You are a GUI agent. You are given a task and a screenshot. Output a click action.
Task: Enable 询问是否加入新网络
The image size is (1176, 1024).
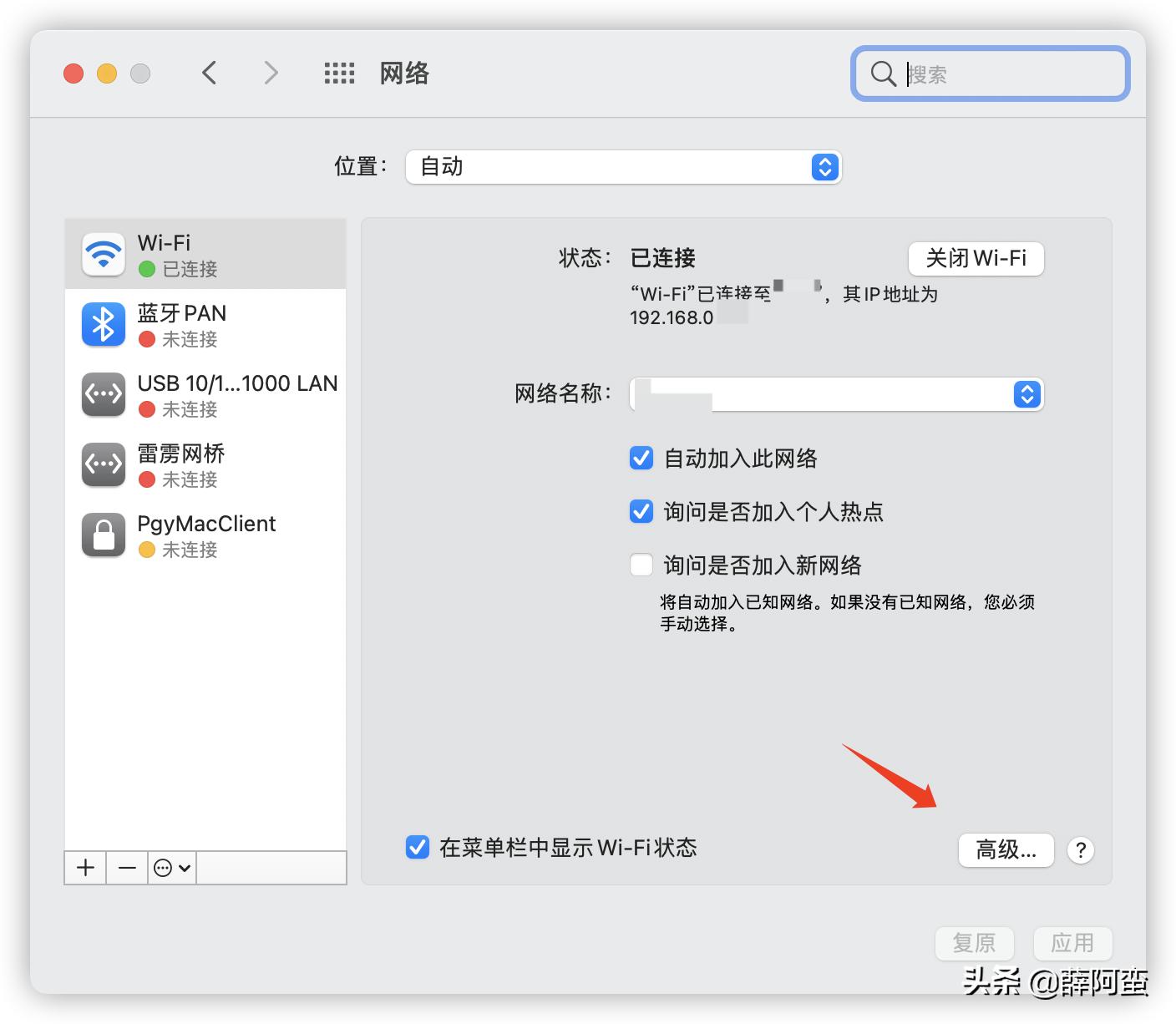641,565
